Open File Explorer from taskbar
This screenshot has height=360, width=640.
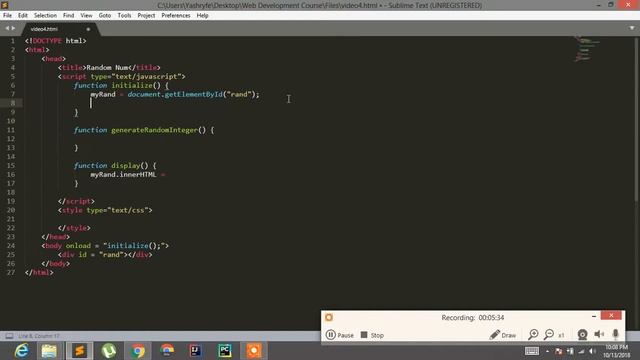pos(49,351)
